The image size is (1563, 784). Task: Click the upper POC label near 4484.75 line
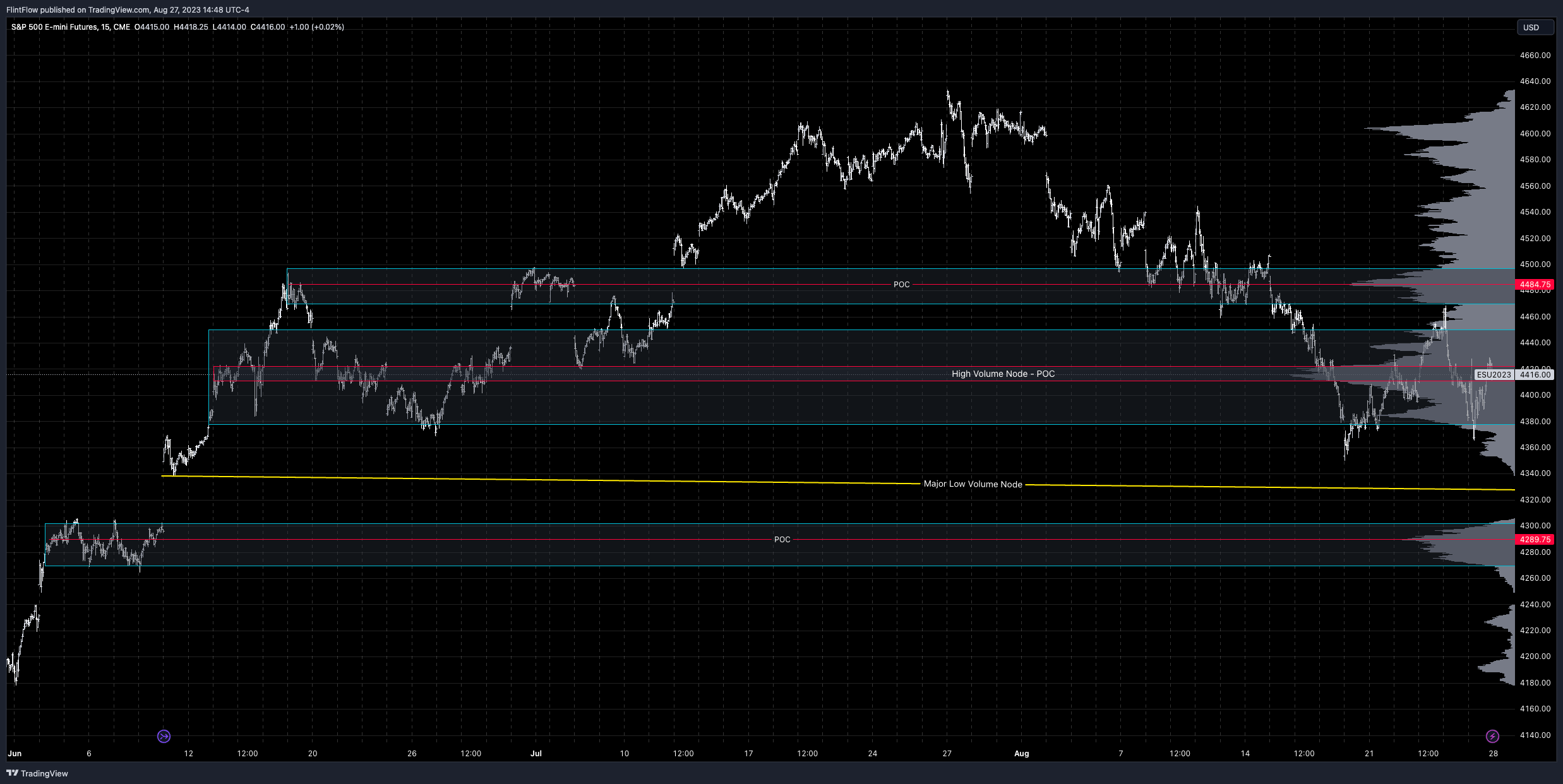coord(901,285)
